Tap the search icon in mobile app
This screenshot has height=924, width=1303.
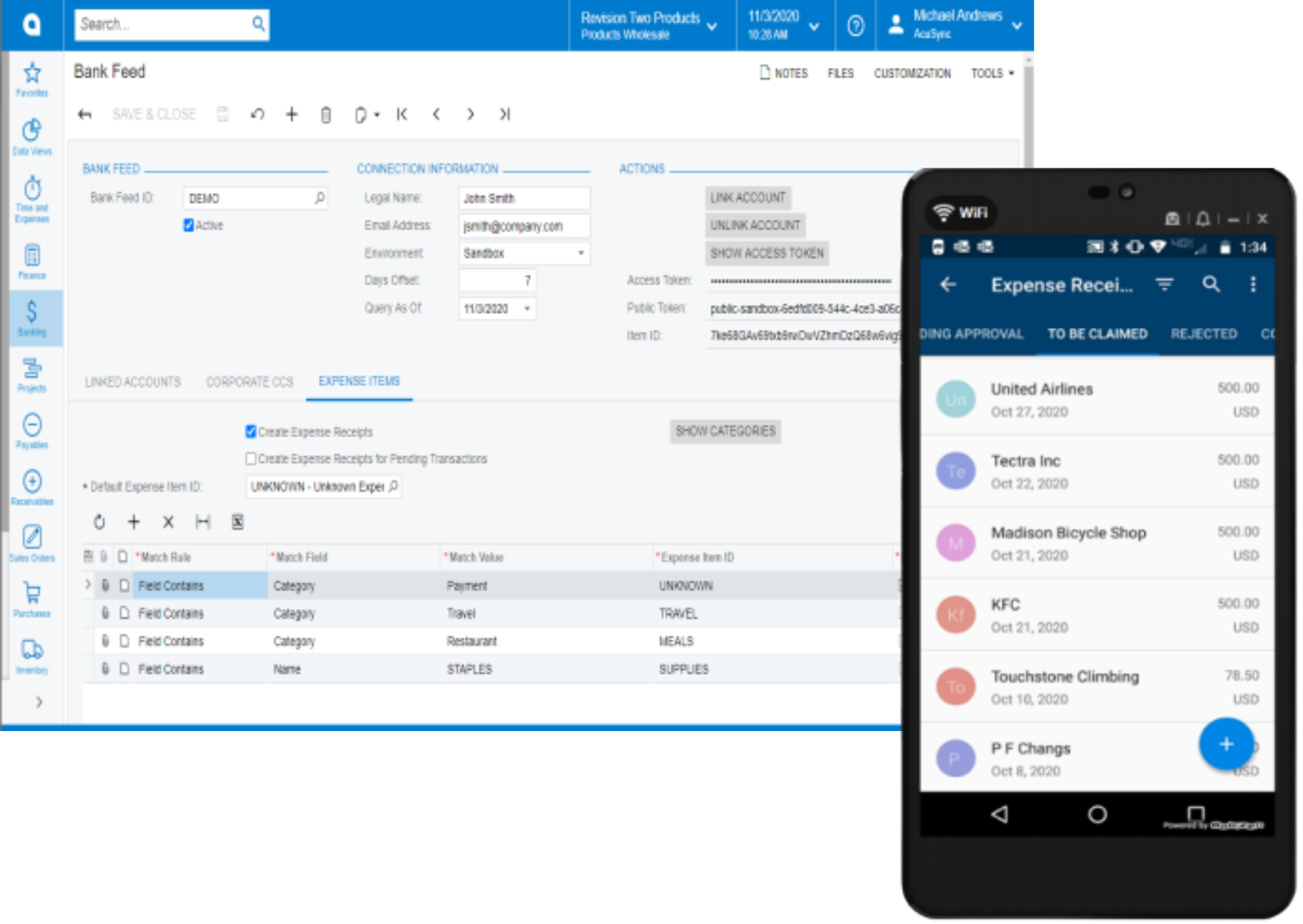[x=1211, y=285]
